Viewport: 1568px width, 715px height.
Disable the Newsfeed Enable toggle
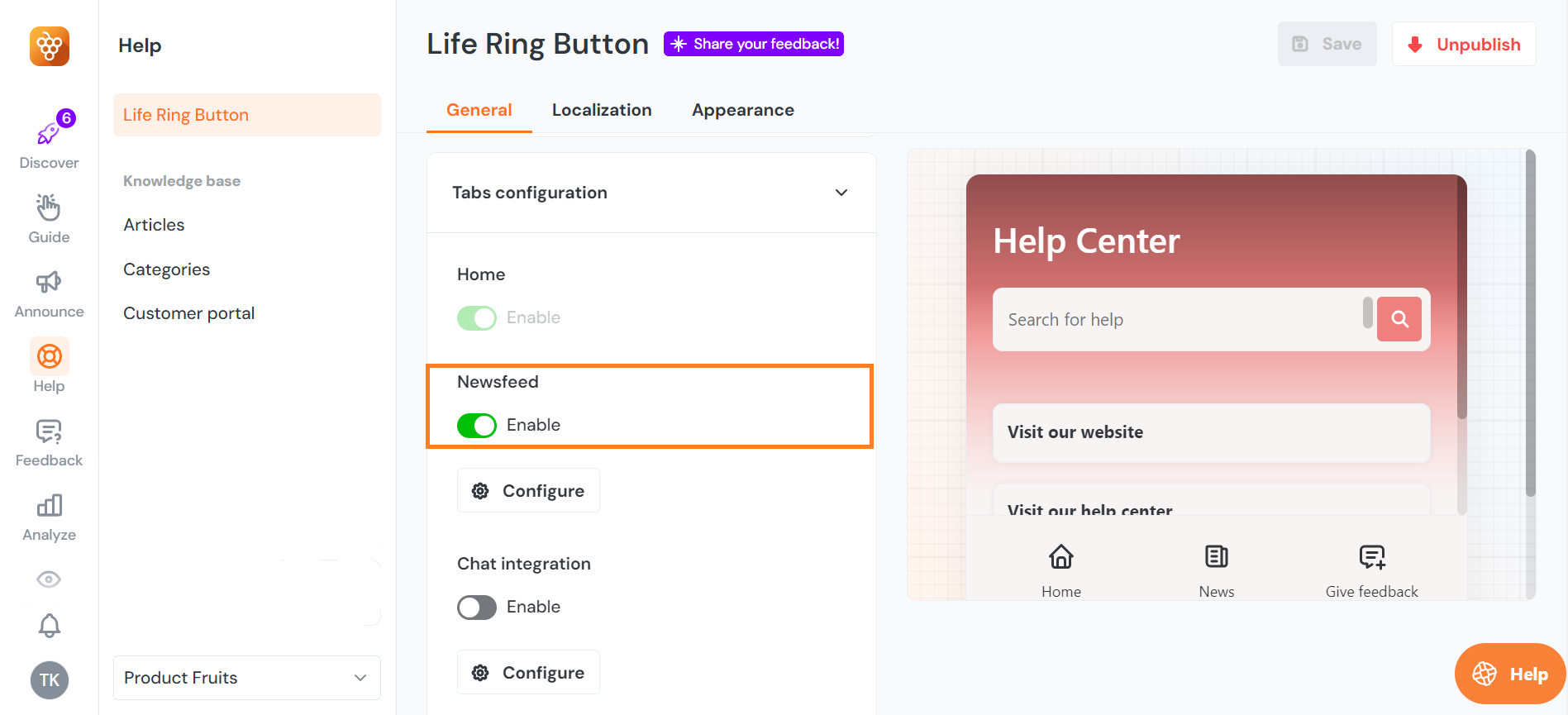tap(477, 425)
